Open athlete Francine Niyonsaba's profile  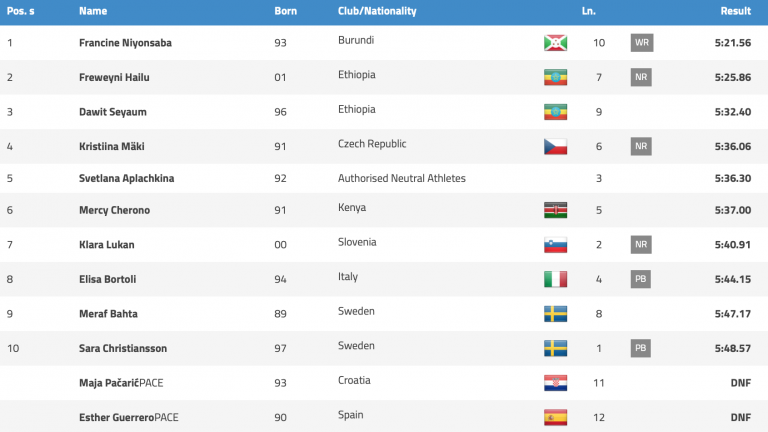coord(123,43)
